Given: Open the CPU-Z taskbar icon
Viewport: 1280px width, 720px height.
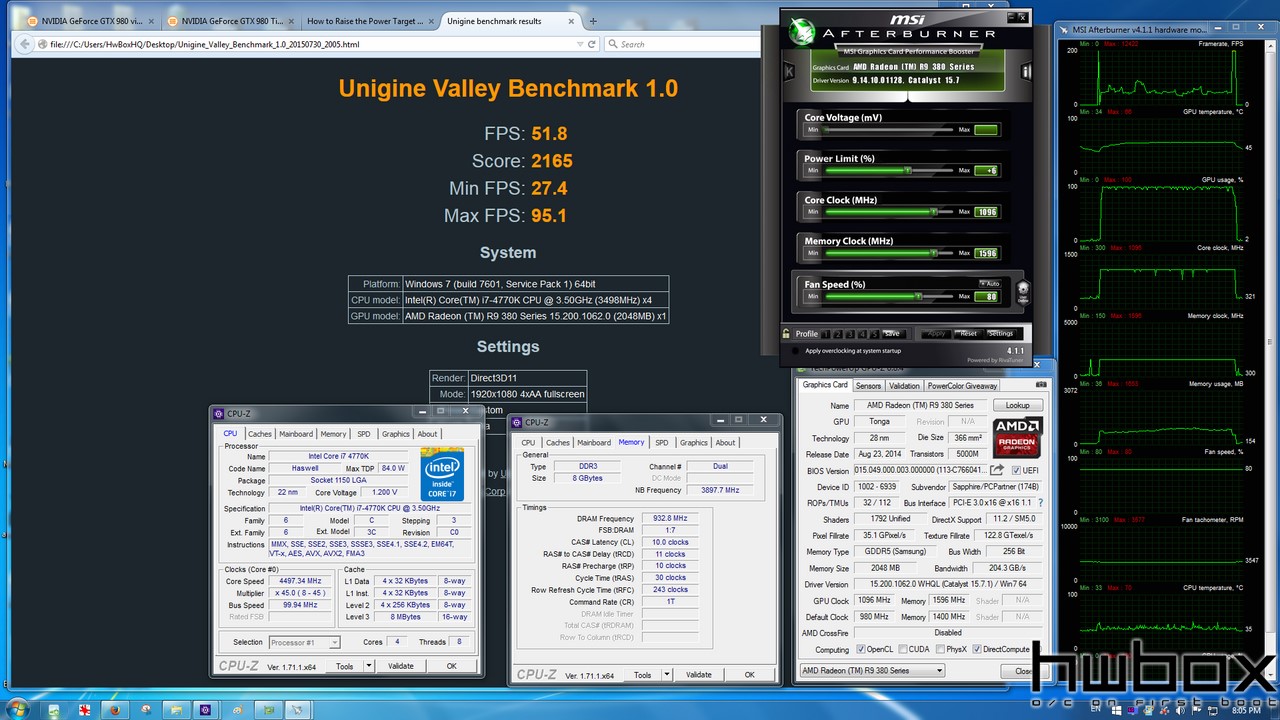Looking at the screenshot, I should (205, 709).
